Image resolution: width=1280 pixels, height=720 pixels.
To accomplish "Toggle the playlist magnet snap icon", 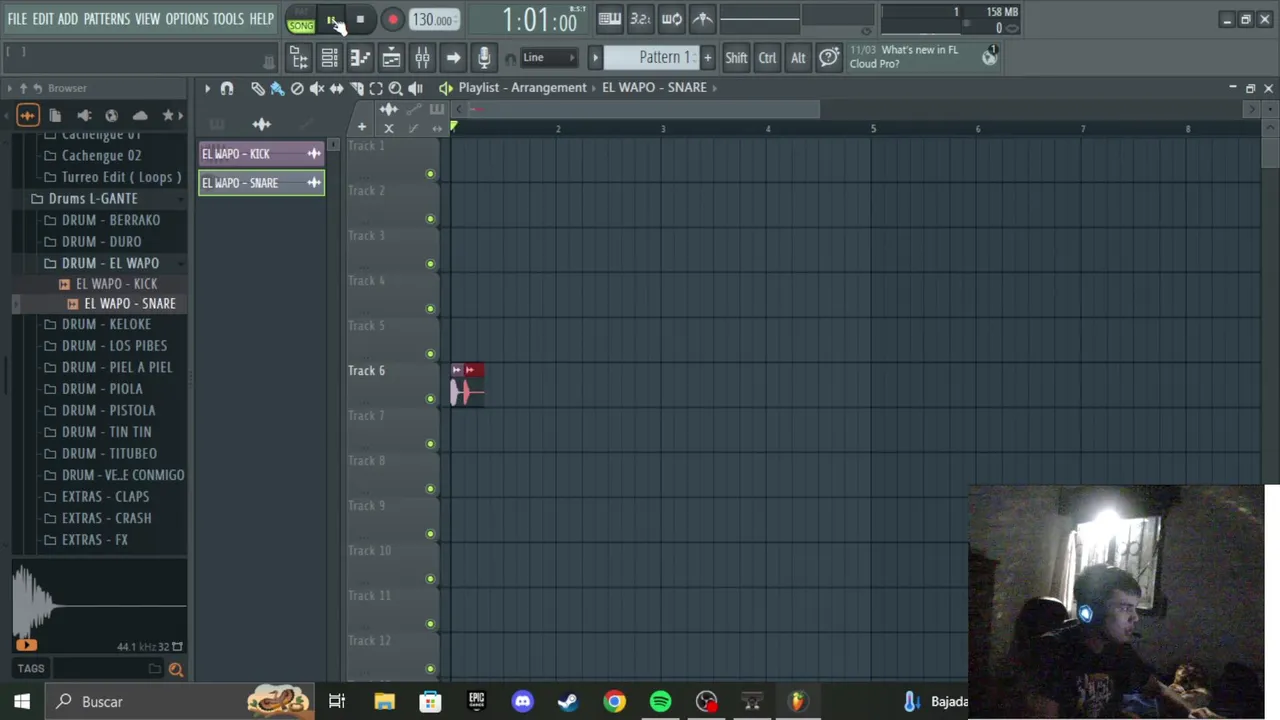I will coord(227,89).
